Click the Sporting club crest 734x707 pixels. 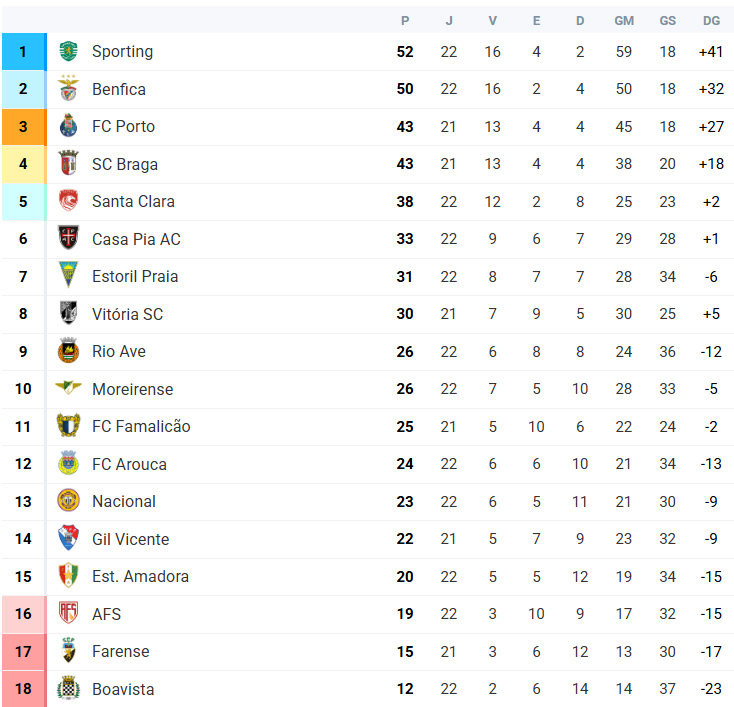click(68, 52)
